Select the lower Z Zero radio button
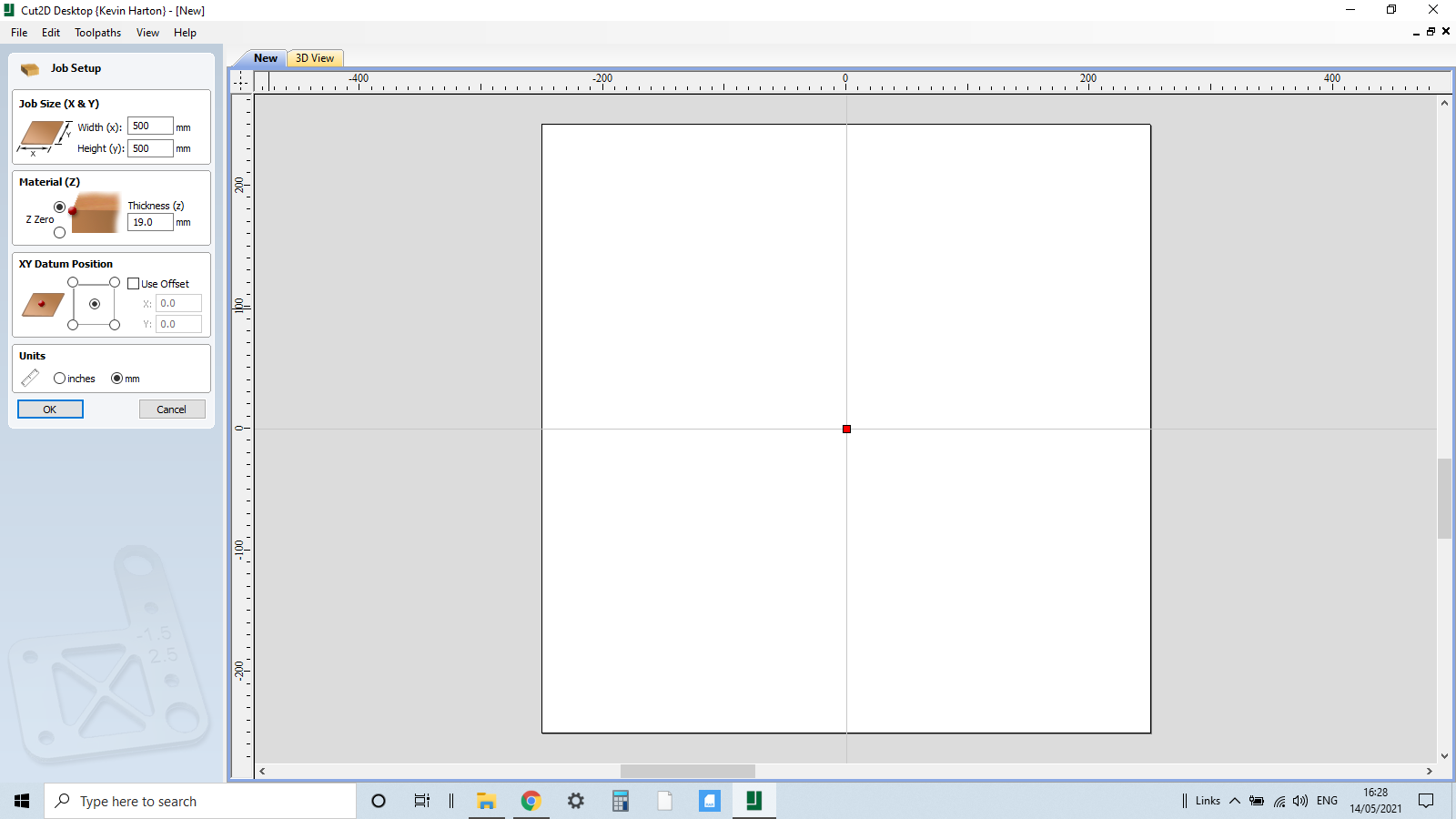 [59, 232]
